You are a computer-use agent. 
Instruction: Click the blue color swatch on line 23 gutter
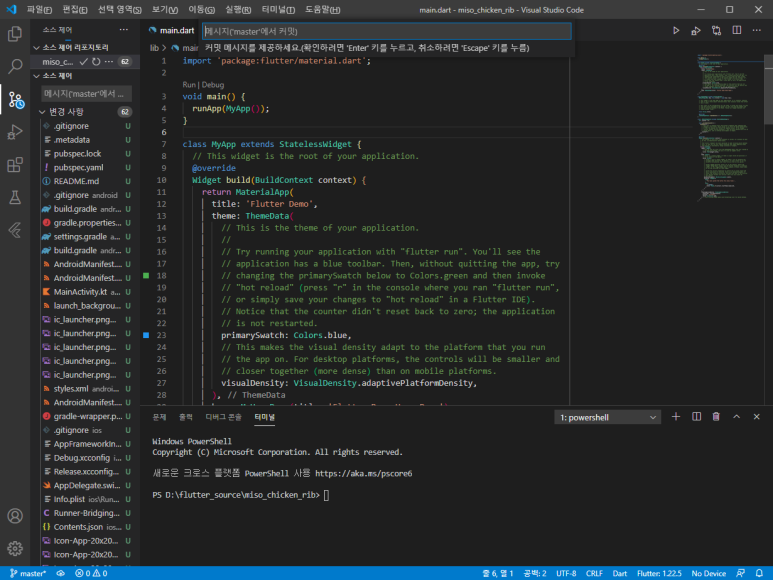click(146, 335)
